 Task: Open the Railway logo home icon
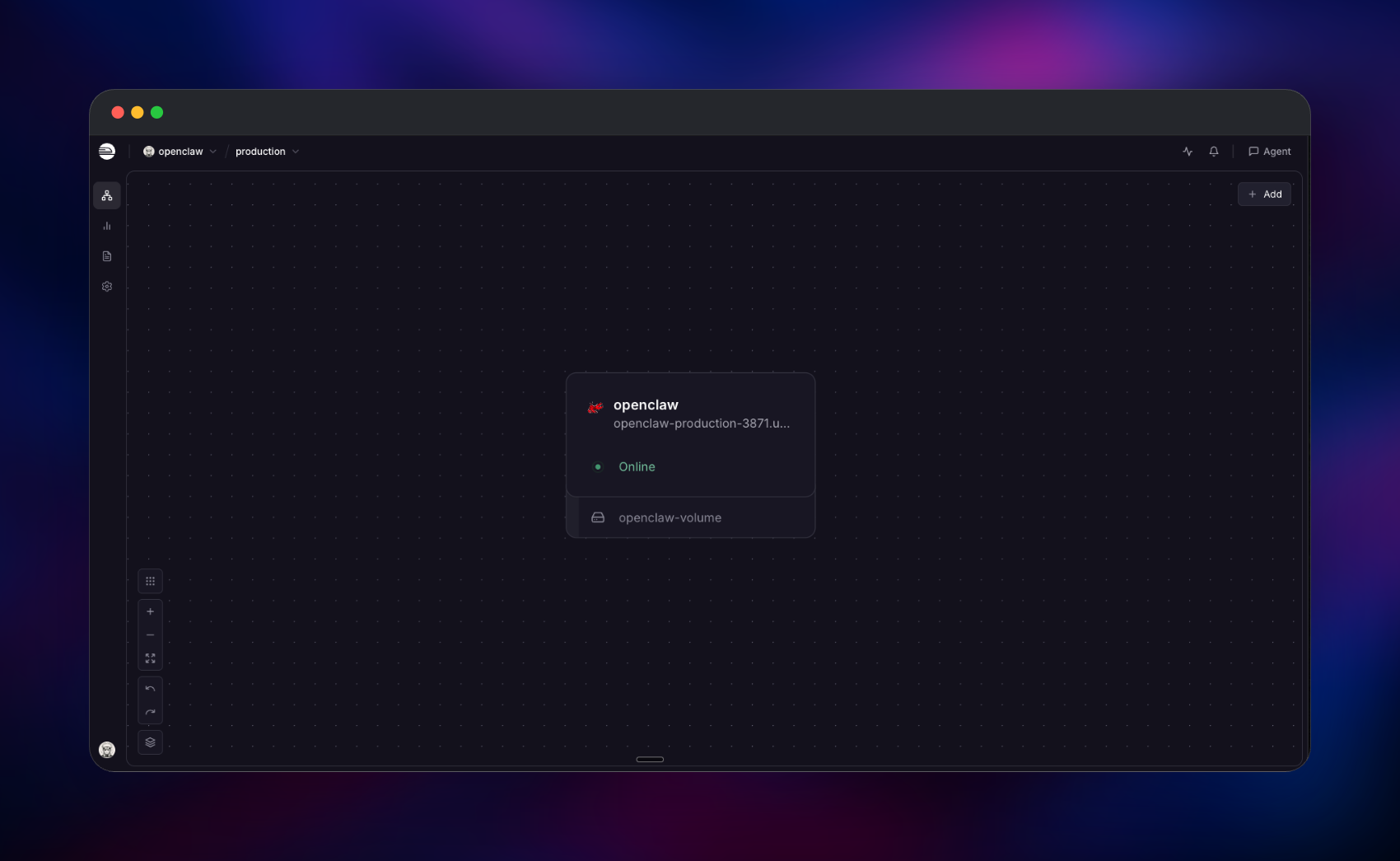(x=107, y=151)
